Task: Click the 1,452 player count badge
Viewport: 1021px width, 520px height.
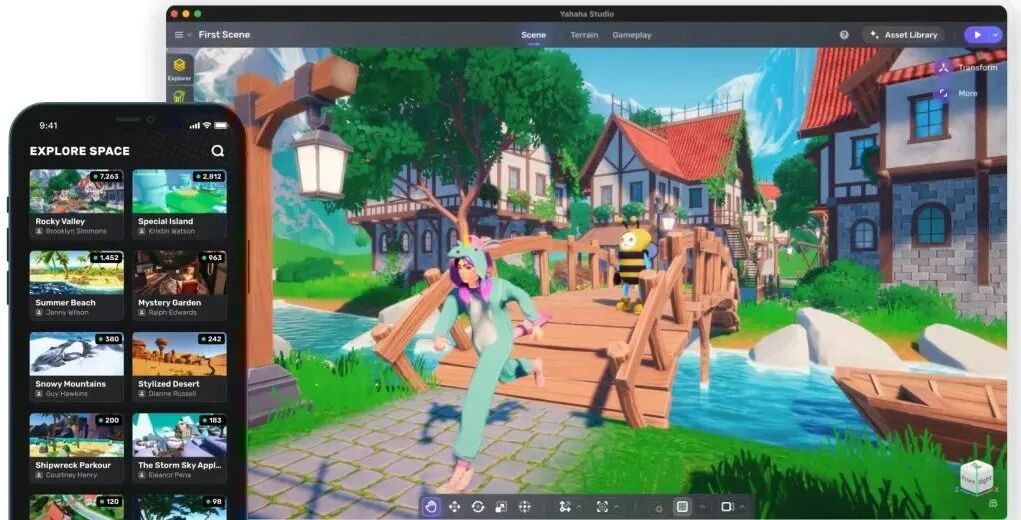Action: coord(105,258)
